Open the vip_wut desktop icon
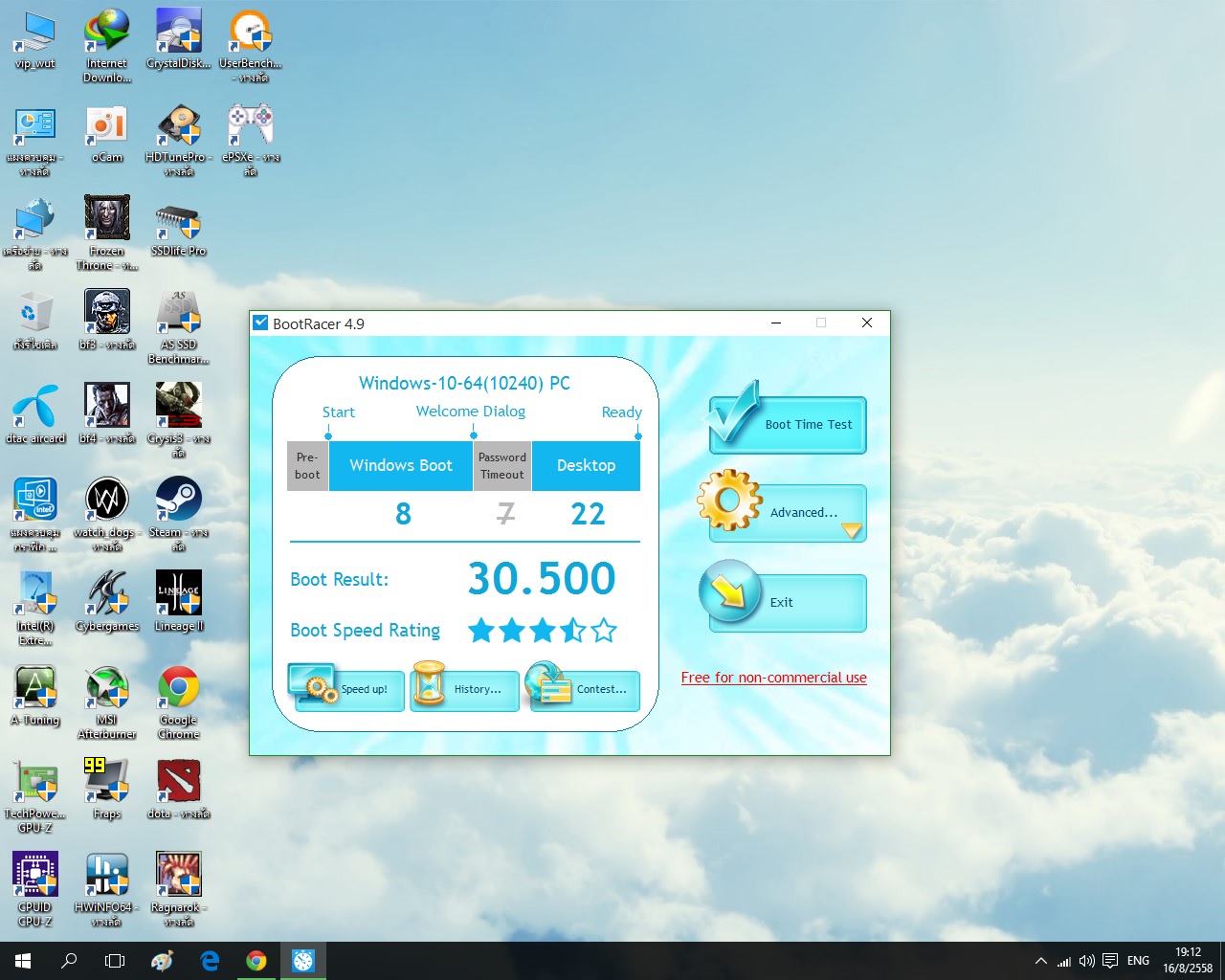The image size is (1225, 980). tap(35, 41)
